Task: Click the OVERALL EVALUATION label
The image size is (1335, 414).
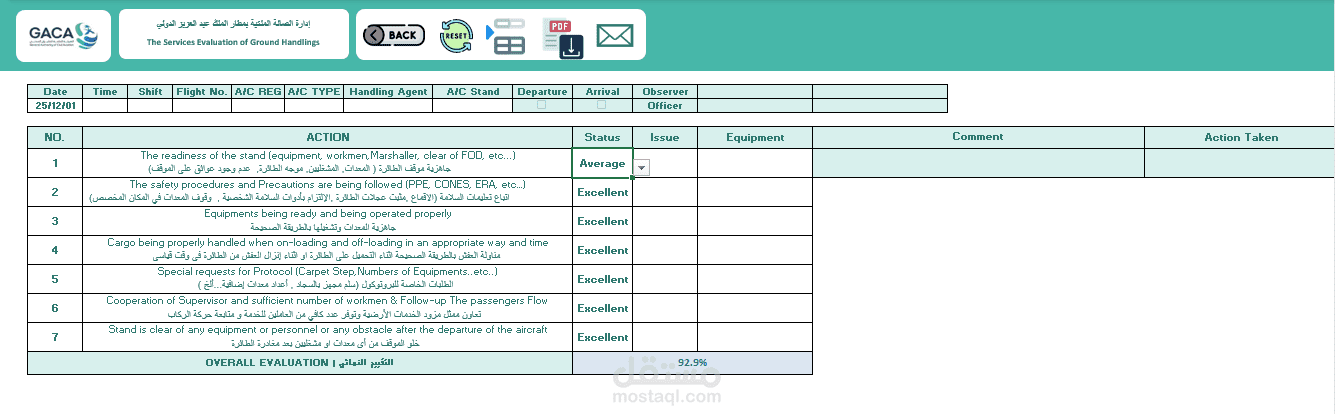Action: point(300,363)
